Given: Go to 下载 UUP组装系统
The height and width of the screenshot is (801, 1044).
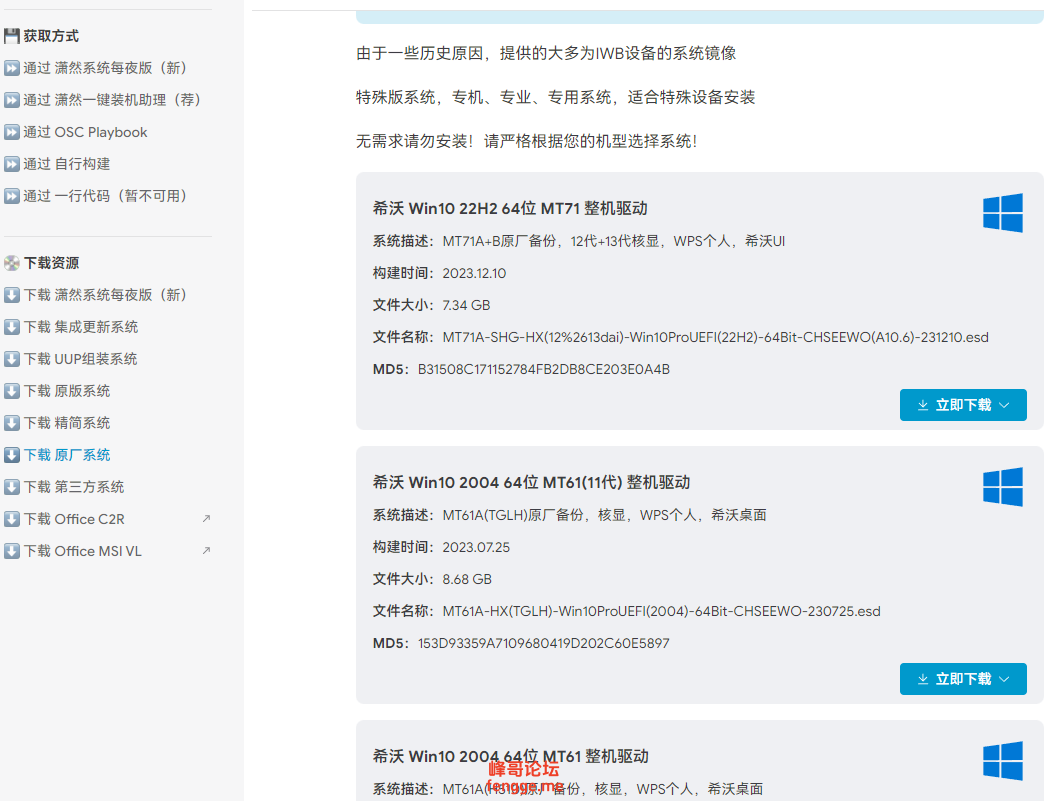Looking at the screenshot, I should [80, 359].
